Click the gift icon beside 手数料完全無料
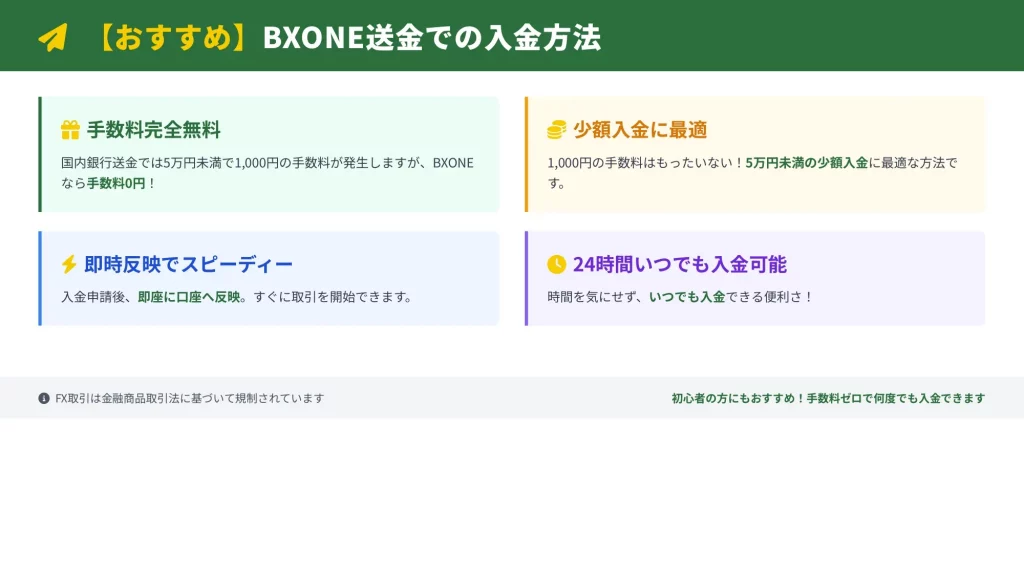 tap(70, 130)
